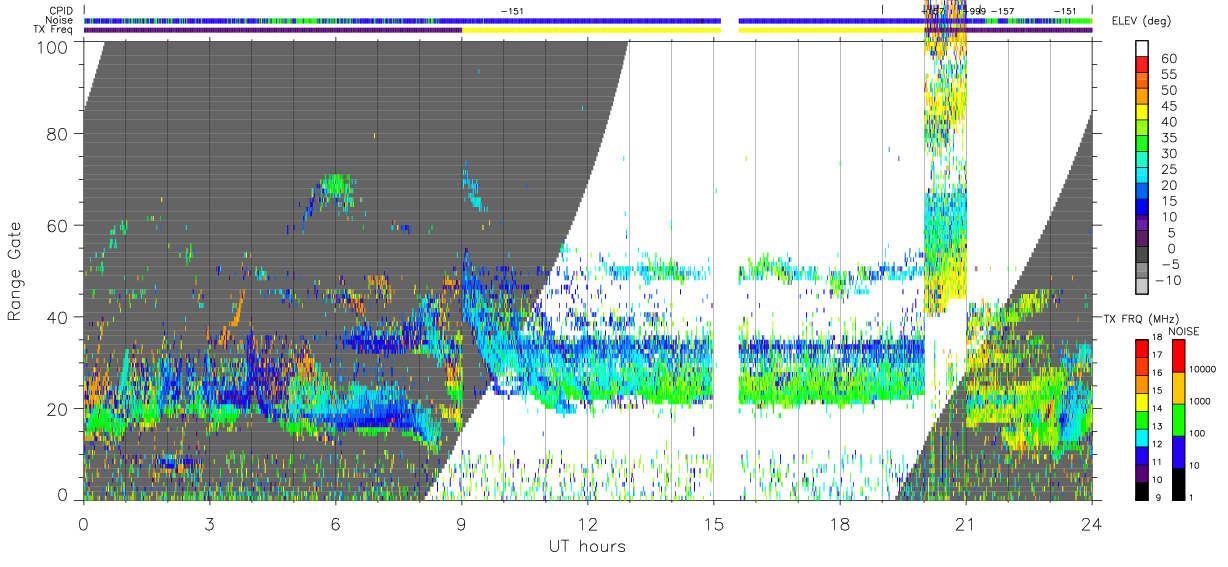Click the '60' tick on the Range Gate axis
The height and width of the screenshot is (567, 1228).
point(58,225)
